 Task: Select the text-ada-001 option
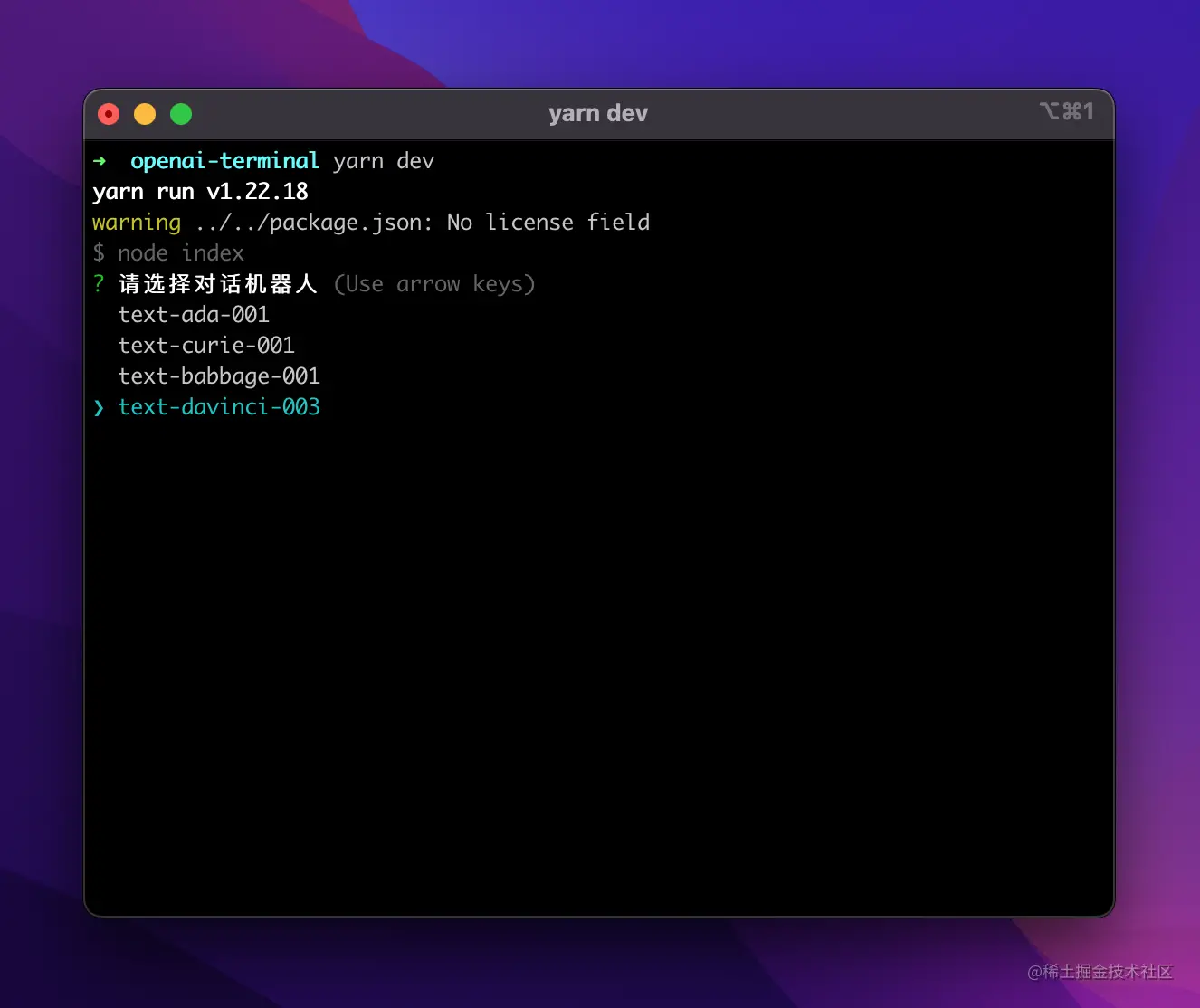(x=194, y=315)
